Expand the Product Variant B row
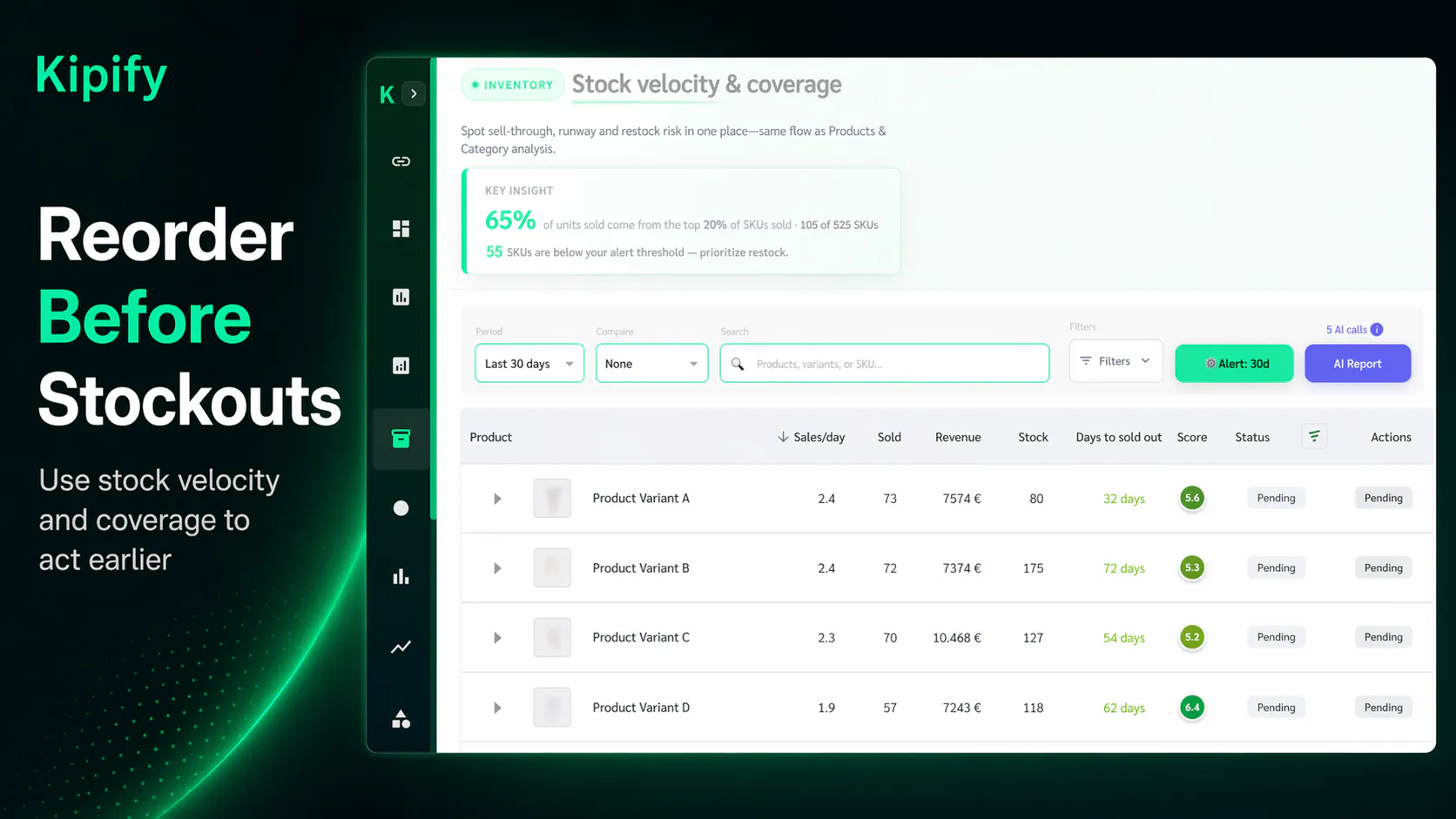1456x819 pixels. coord(497,568)
